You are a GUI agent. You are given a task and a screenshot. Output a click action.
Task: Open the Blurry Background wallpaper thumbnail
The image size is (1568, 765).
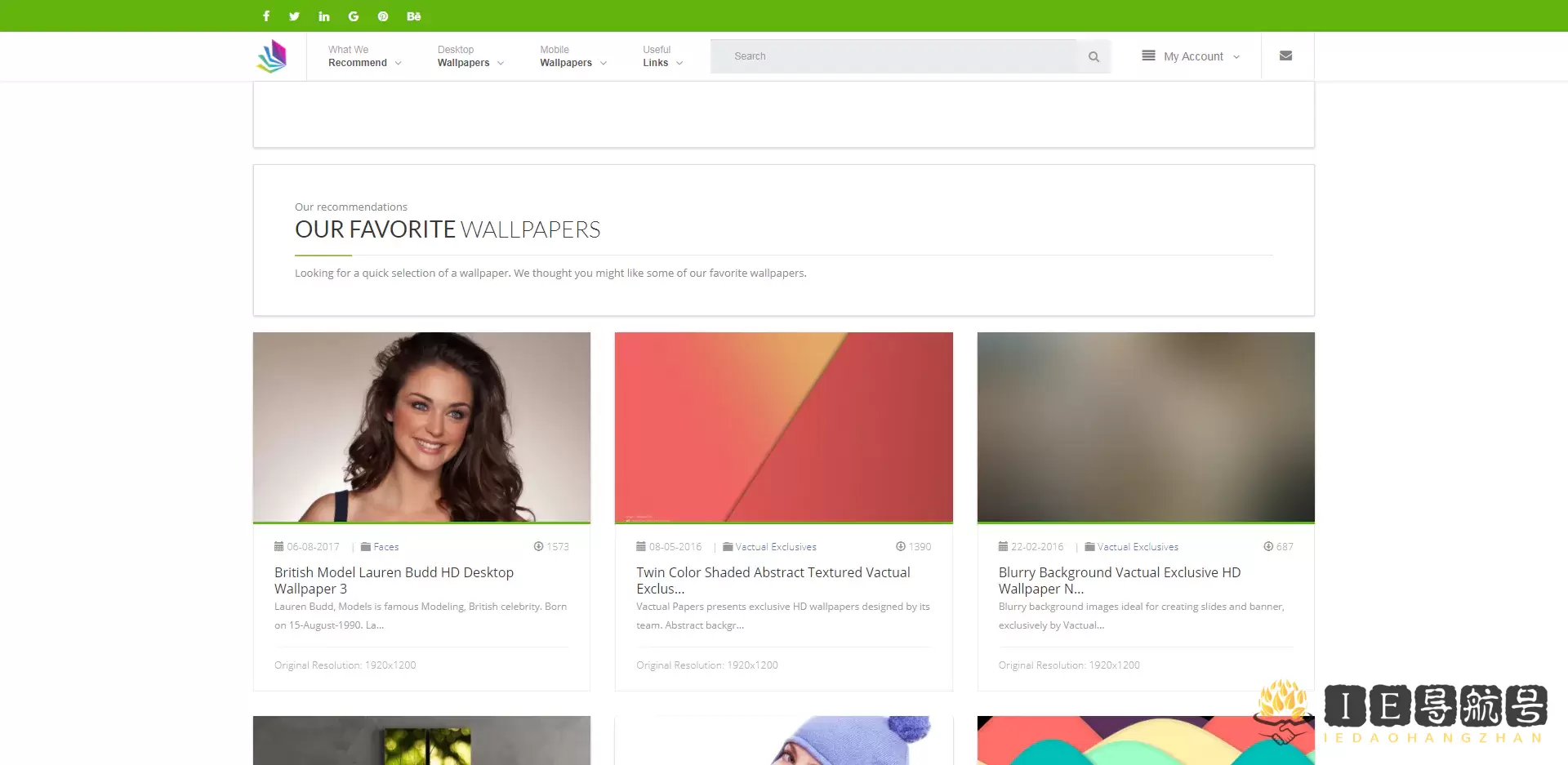(x=1146, y=427)
